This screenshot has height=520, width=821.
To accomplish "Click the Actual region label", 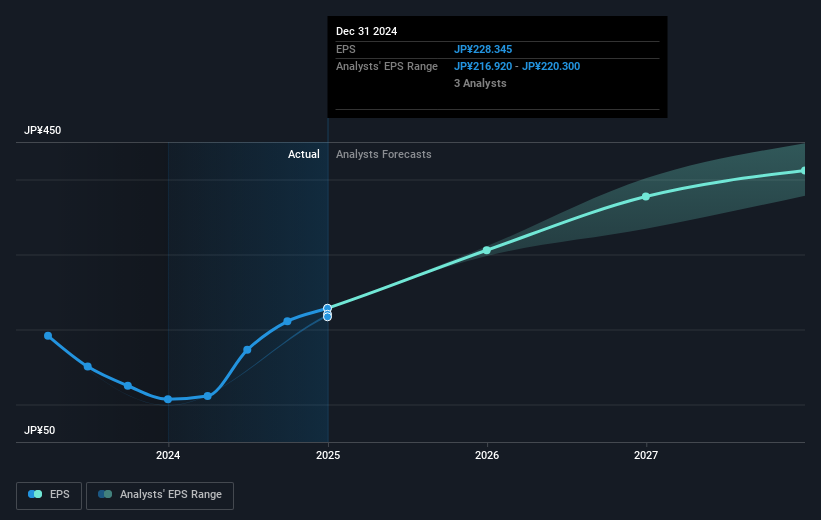I will [x=304, y=154].
